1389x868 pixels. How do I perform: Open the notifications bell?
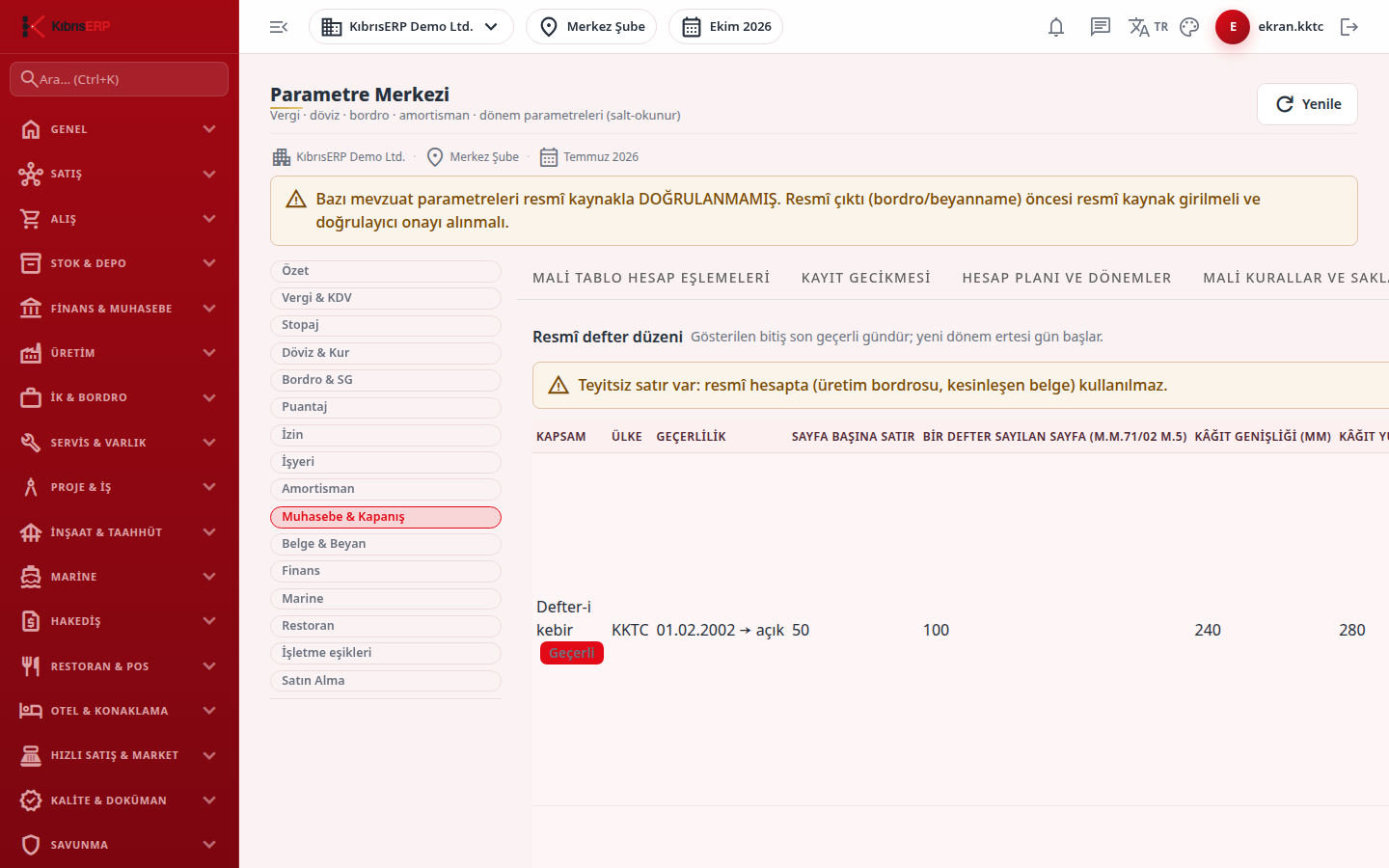(1056, 27)
